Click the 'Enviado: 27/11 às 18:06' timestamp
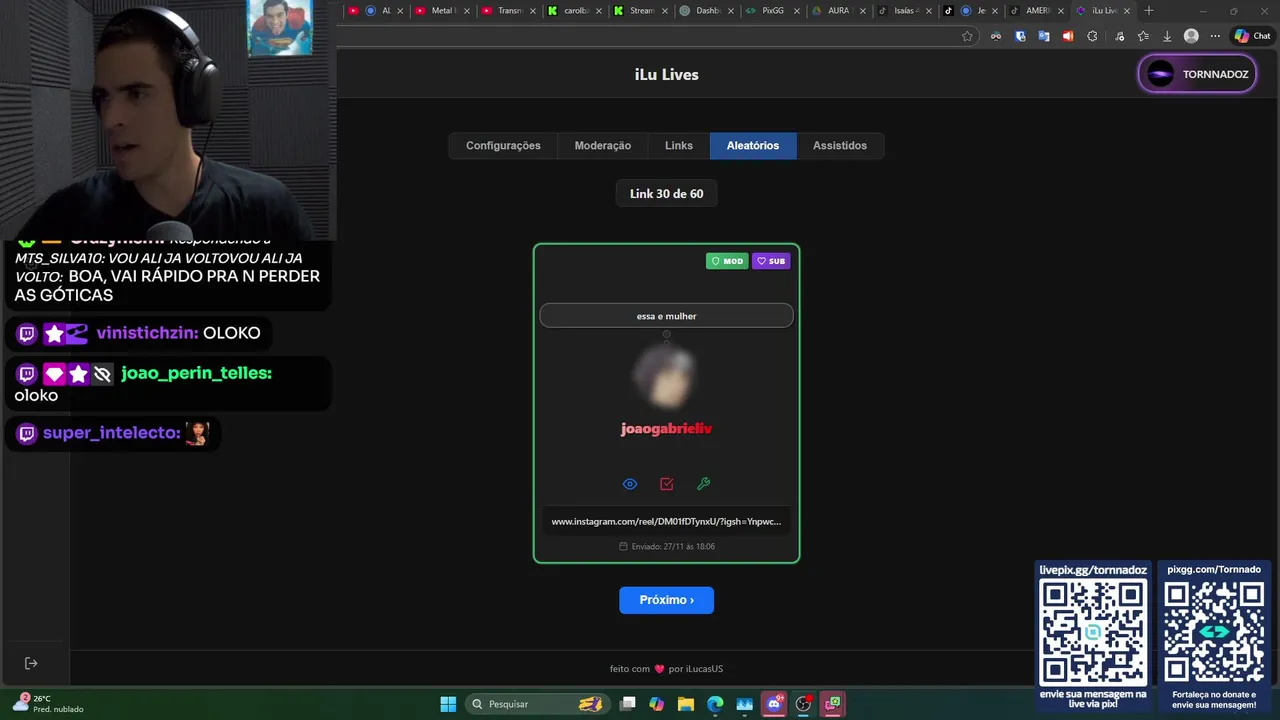The height and width of the screenshot is (720, 1280). 666,547
